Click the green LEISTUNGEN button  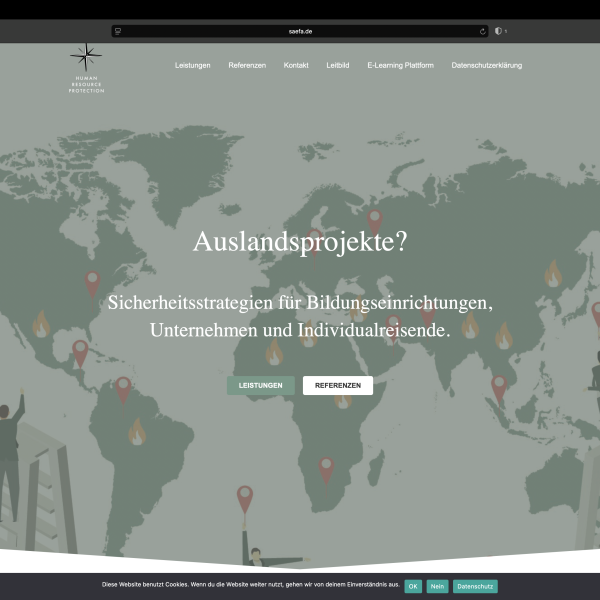tap(261, 385)
